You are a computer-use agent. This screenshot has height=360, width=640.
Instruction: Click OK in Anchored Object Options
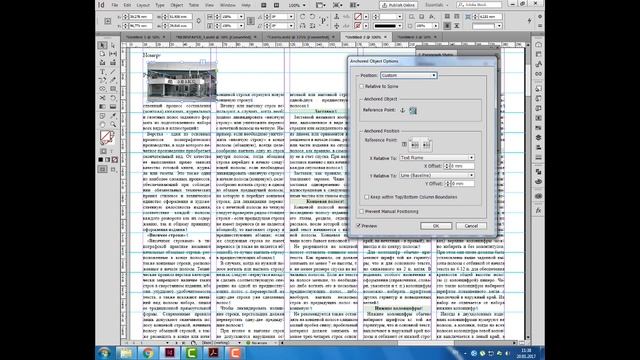coord(436,226)
